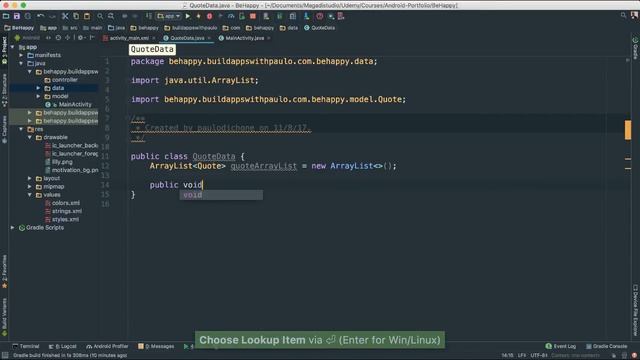640x360 pixels.
Task: Click the collapse all icon in project panel
Action: click(x=67, y=38)
